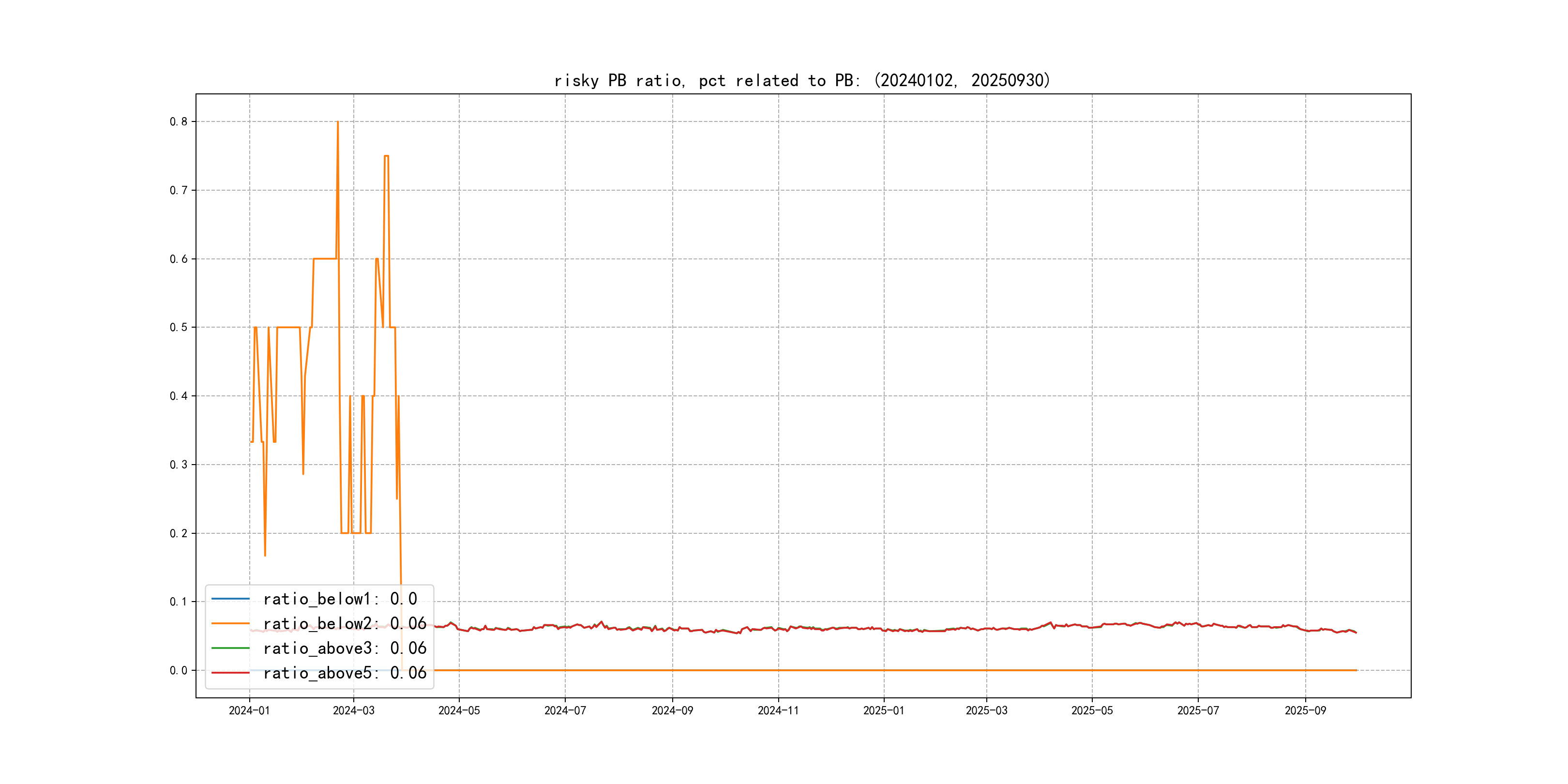Click the 0.0 y-axis tick label
This screenshot has height=784, width=1568.
pos(179,671)
